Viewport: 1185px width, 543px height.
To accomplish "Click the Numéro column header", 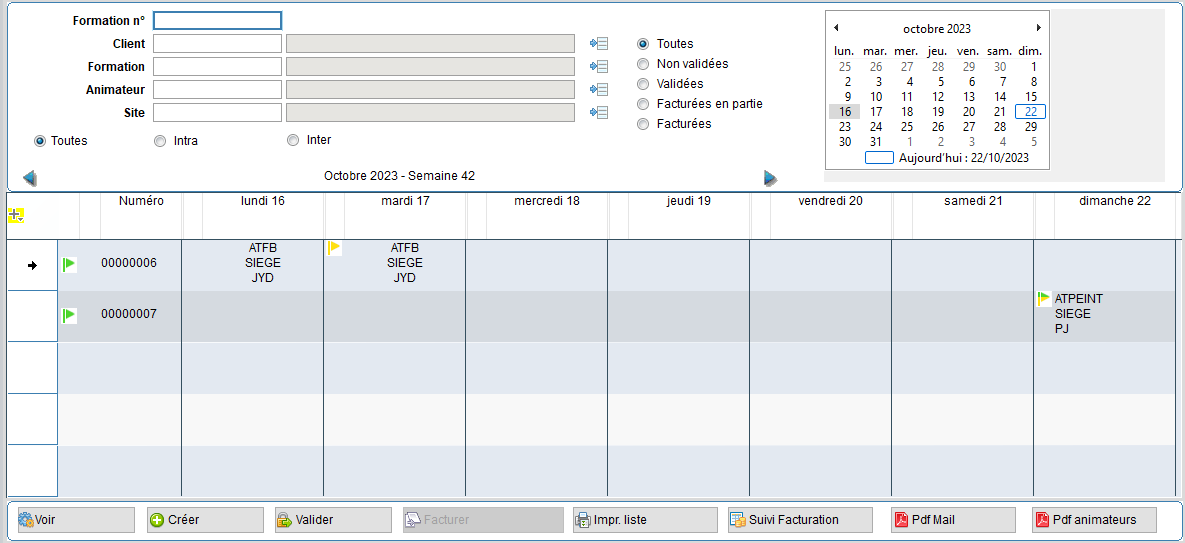I will click(x=141, y=201).
